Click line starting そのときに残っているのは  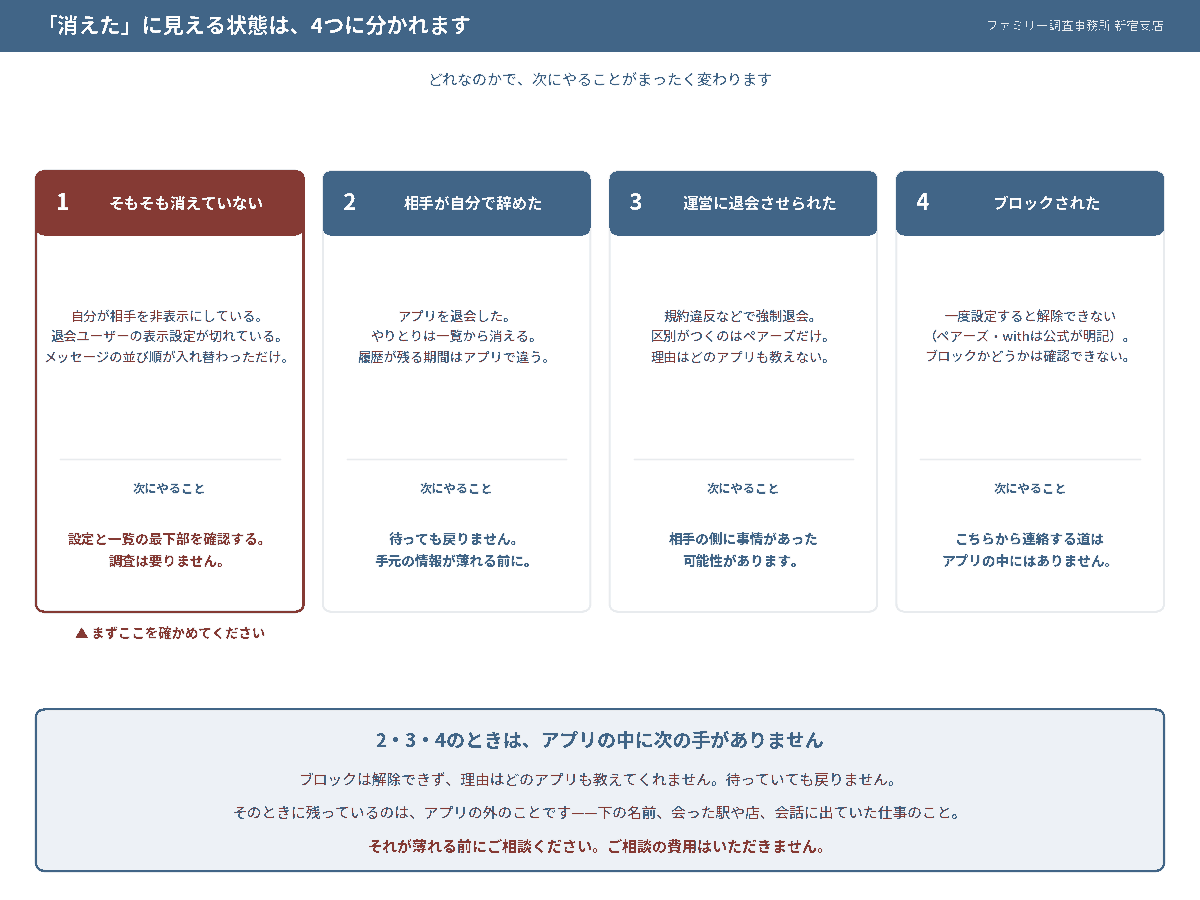(x=600, y=813)
